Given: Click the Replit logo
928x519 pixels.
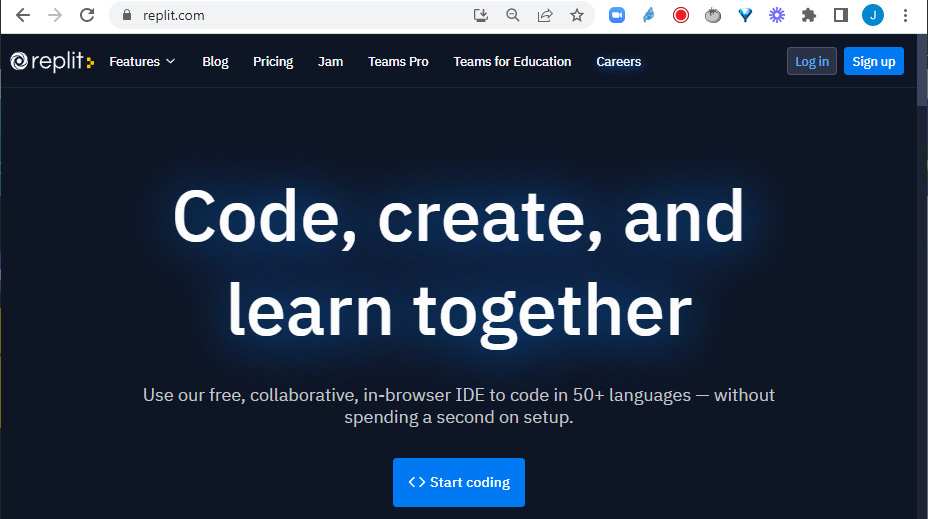Looking at the screenshot, I should 52,61.
